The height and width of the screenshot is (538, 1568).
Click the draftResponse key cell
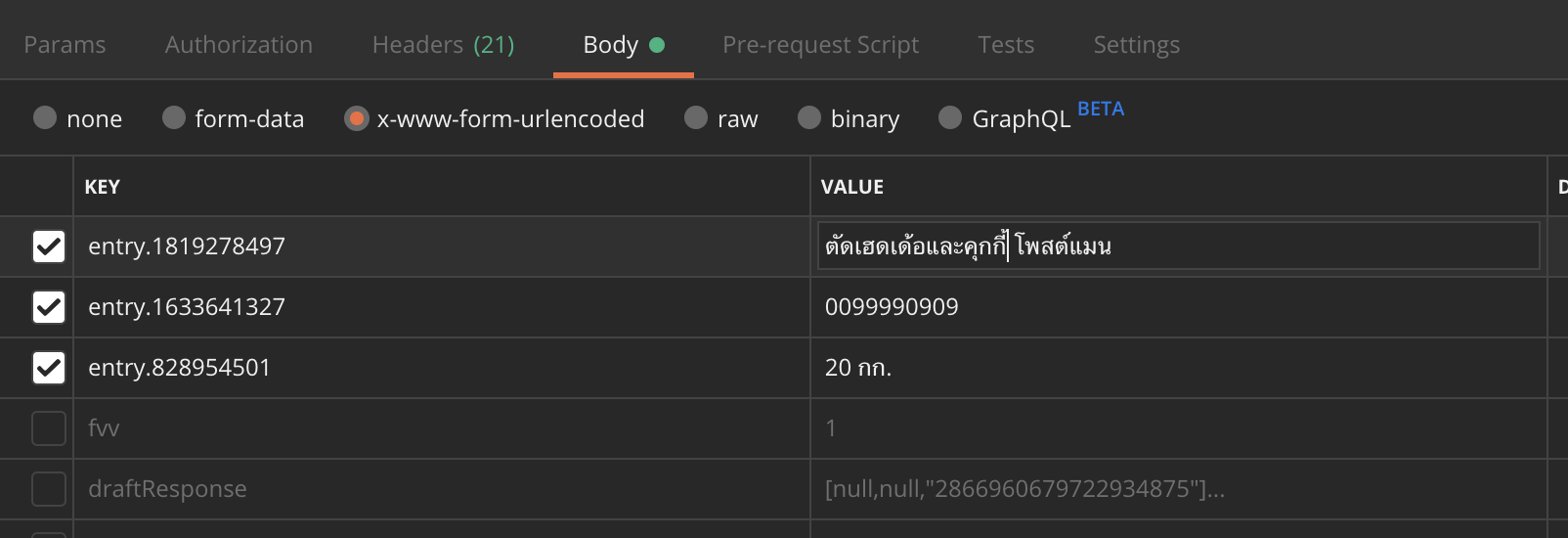442,489
